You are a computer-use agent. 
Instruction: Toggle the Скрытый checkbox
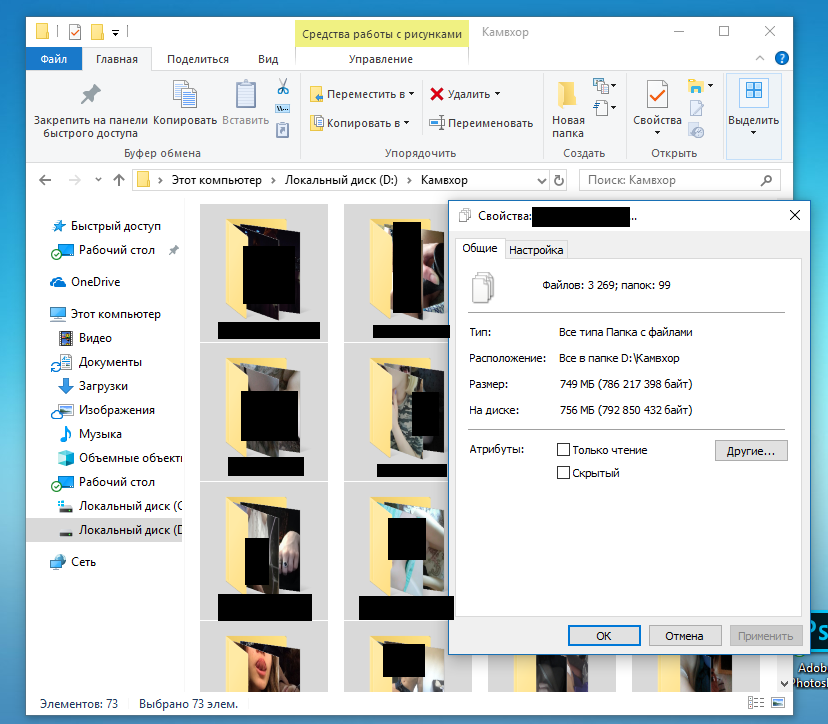(x=563, y=473)
